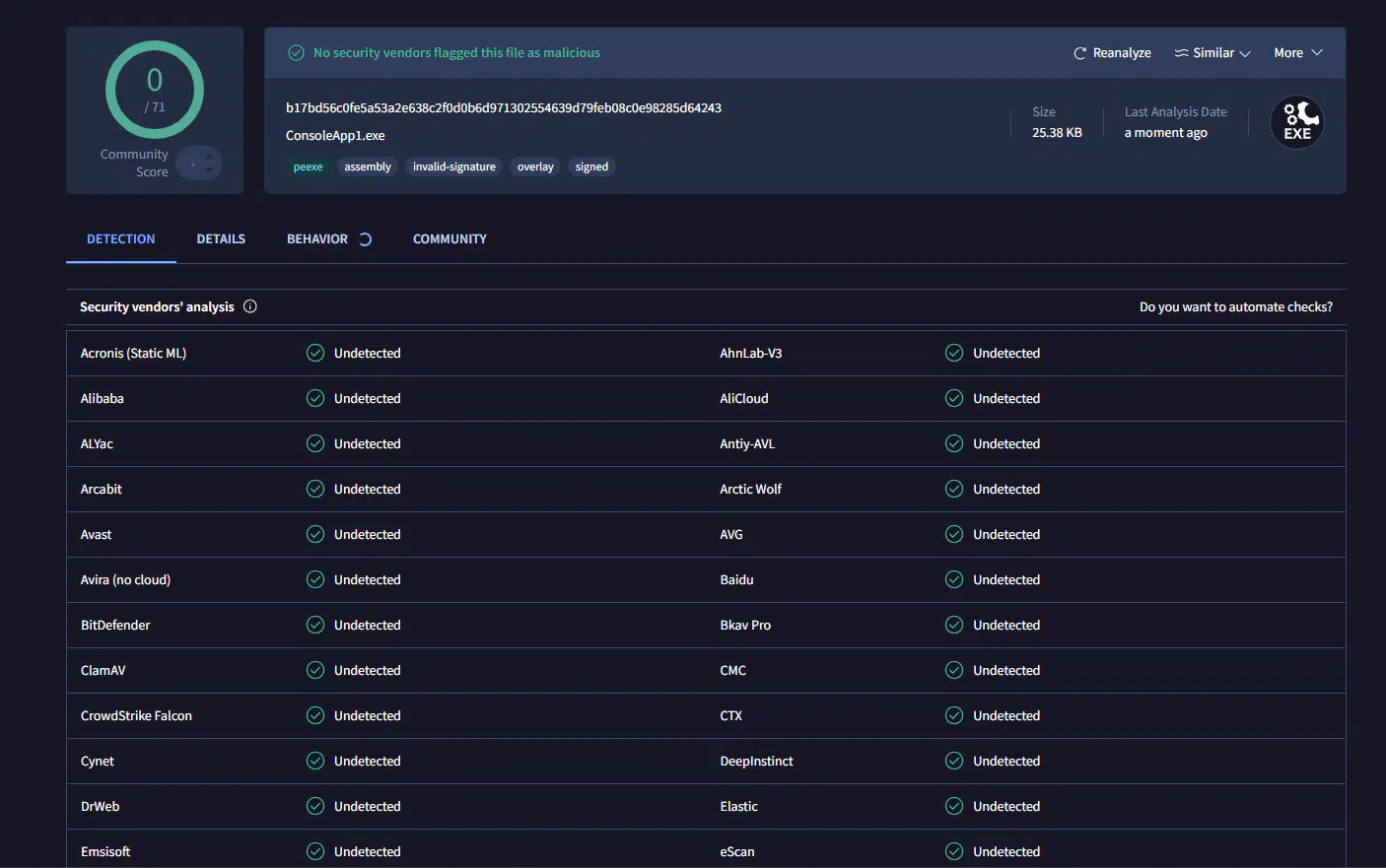
Task: Click the file hash text
Action: click(504, 107)
